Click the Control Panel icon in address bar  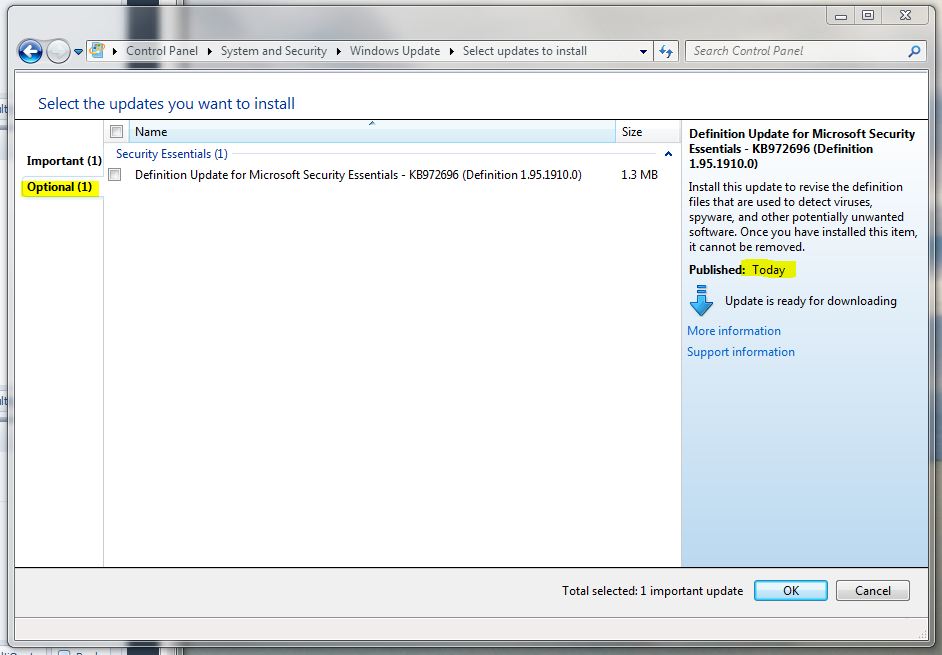[97, 51]
